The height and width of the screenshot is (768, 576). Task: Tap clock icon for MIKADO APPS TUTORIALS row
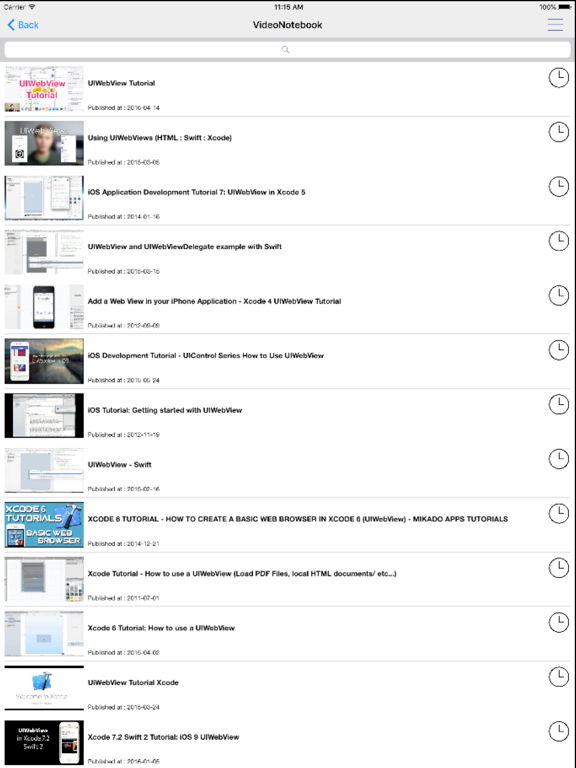(x=558, y=513)
